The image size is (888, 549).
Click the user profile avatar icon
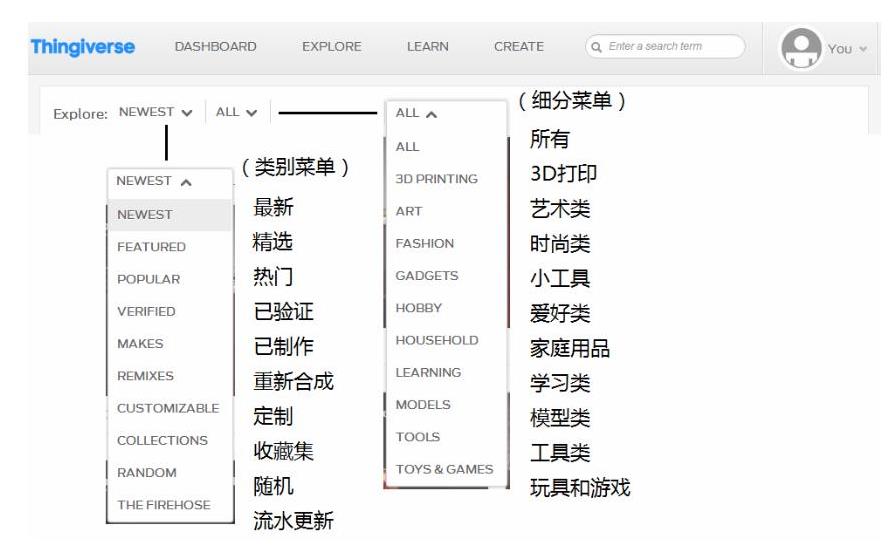(x=801, y=48)
